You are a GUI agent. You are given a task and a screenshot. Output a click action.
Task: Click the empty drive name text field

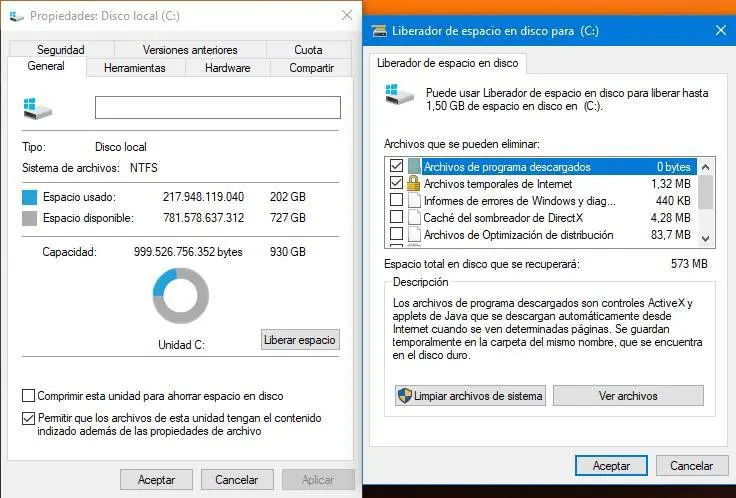(218, 107)
